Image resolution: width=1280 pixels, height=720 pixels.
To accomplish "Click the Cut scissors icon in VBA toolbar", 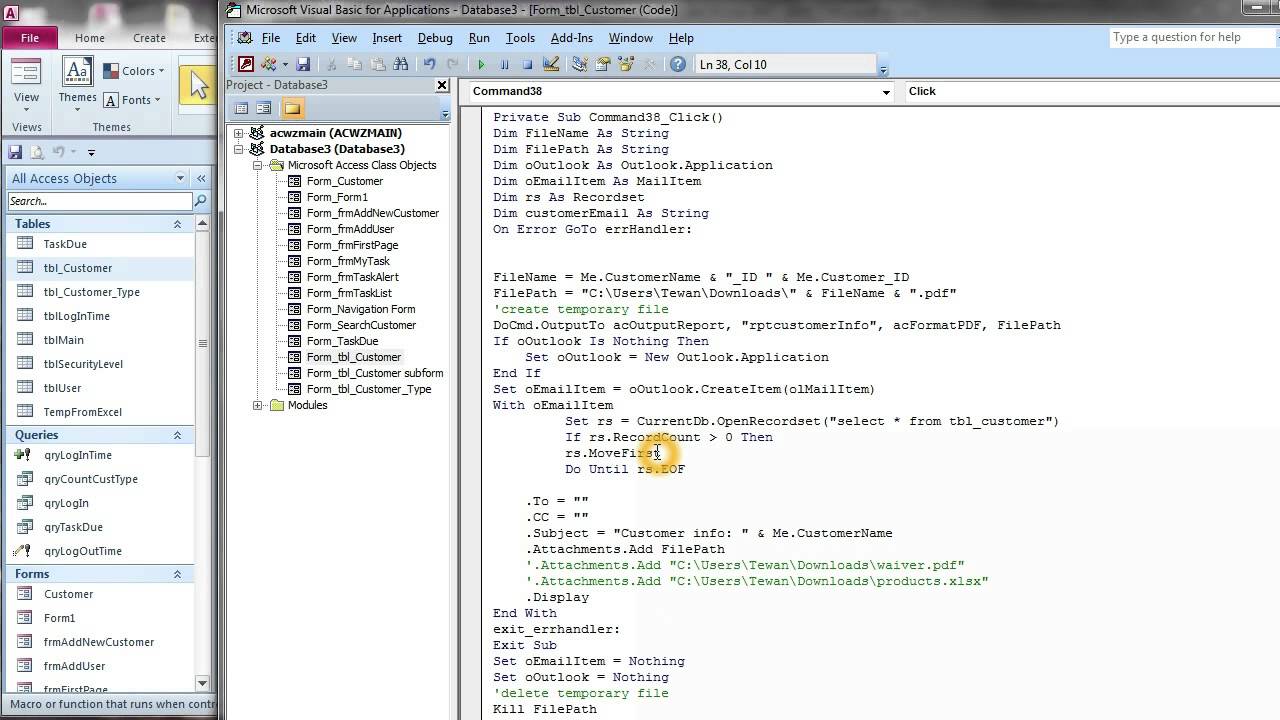I will pos(331,64).
